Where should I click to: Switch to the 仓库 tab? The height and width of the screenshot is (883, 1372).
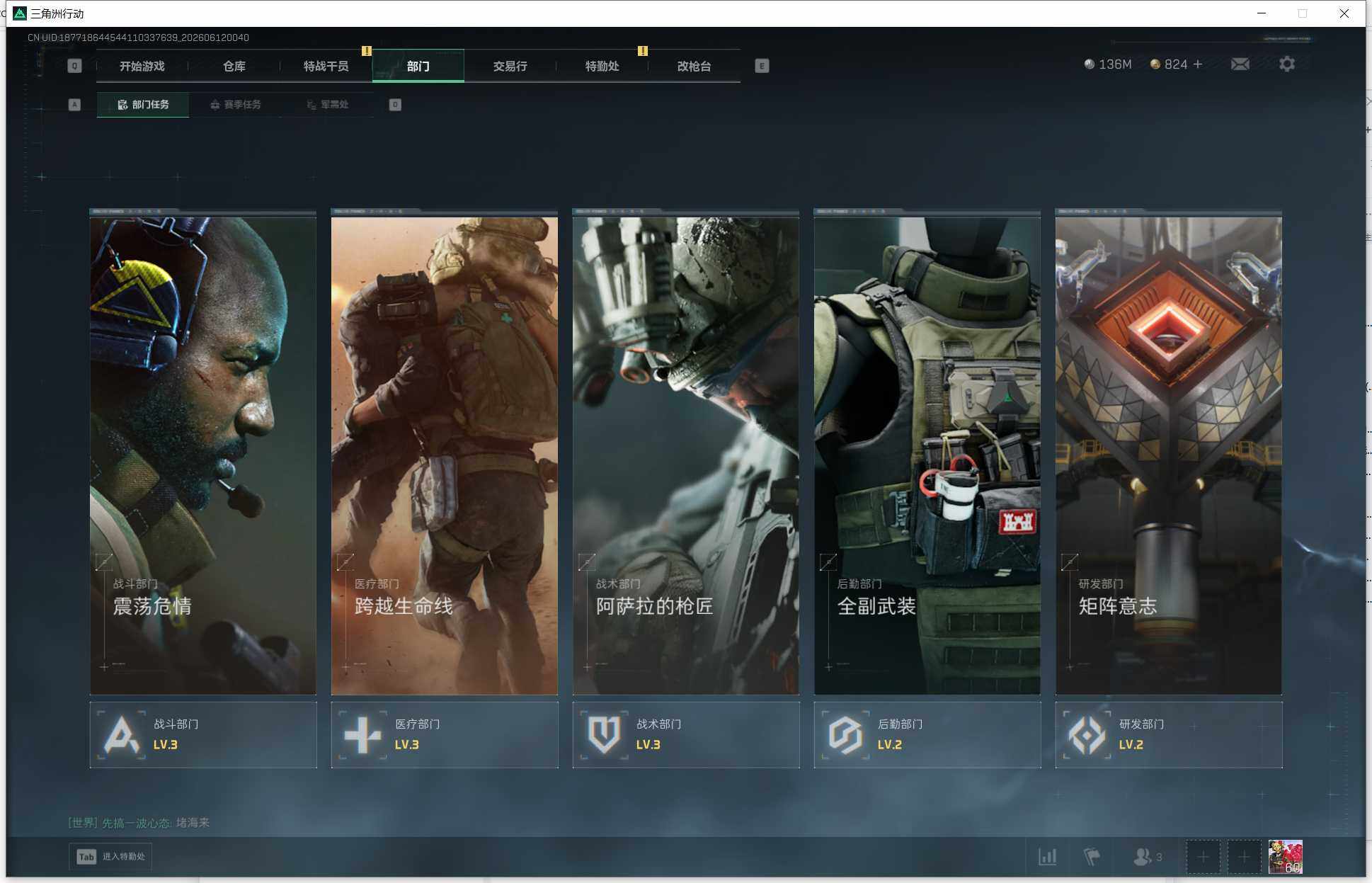coord(234,66)
